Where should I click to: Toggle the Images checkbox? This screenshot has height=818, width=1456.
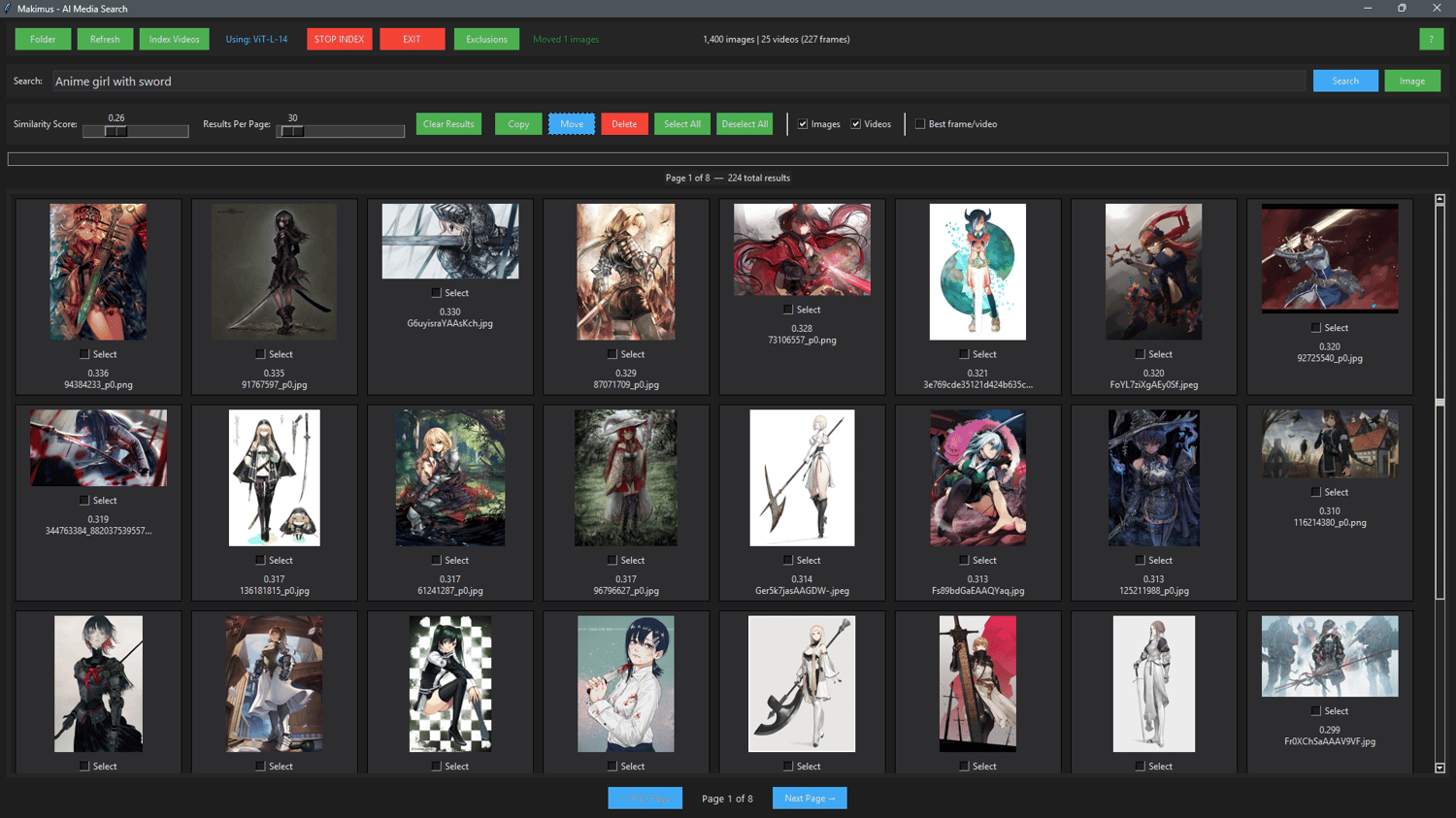click(x=803, y=124)
